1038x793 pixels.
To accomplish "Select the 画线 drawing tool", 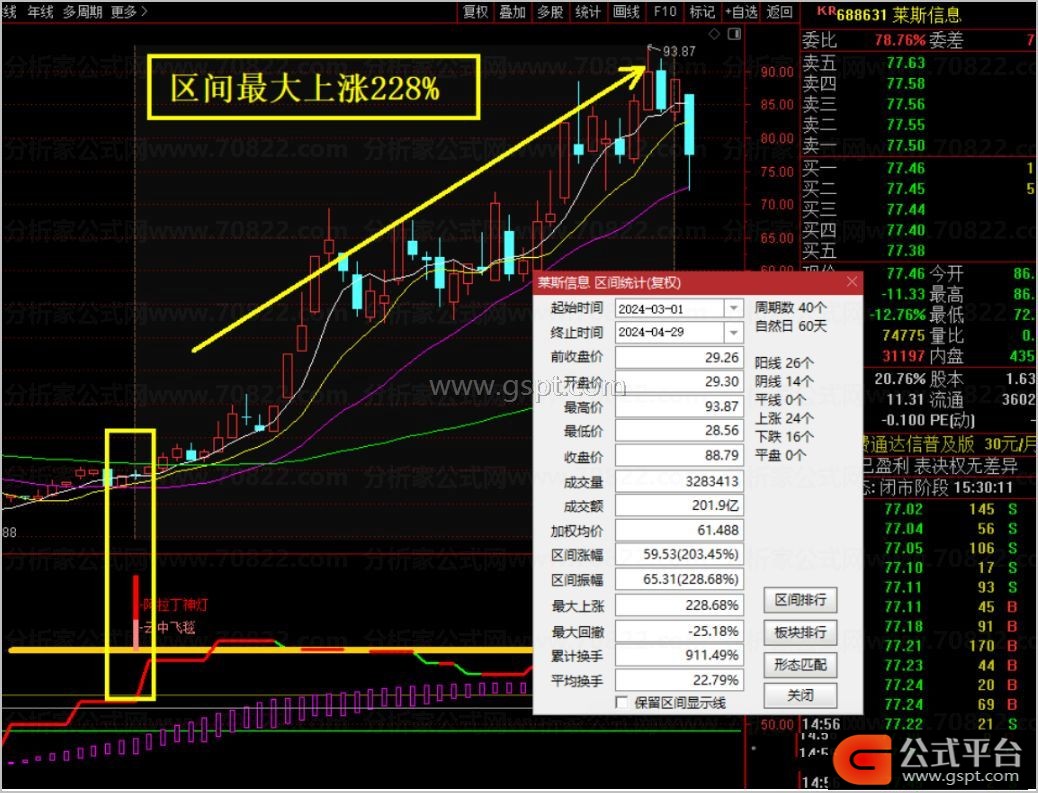I will [626, 12].
